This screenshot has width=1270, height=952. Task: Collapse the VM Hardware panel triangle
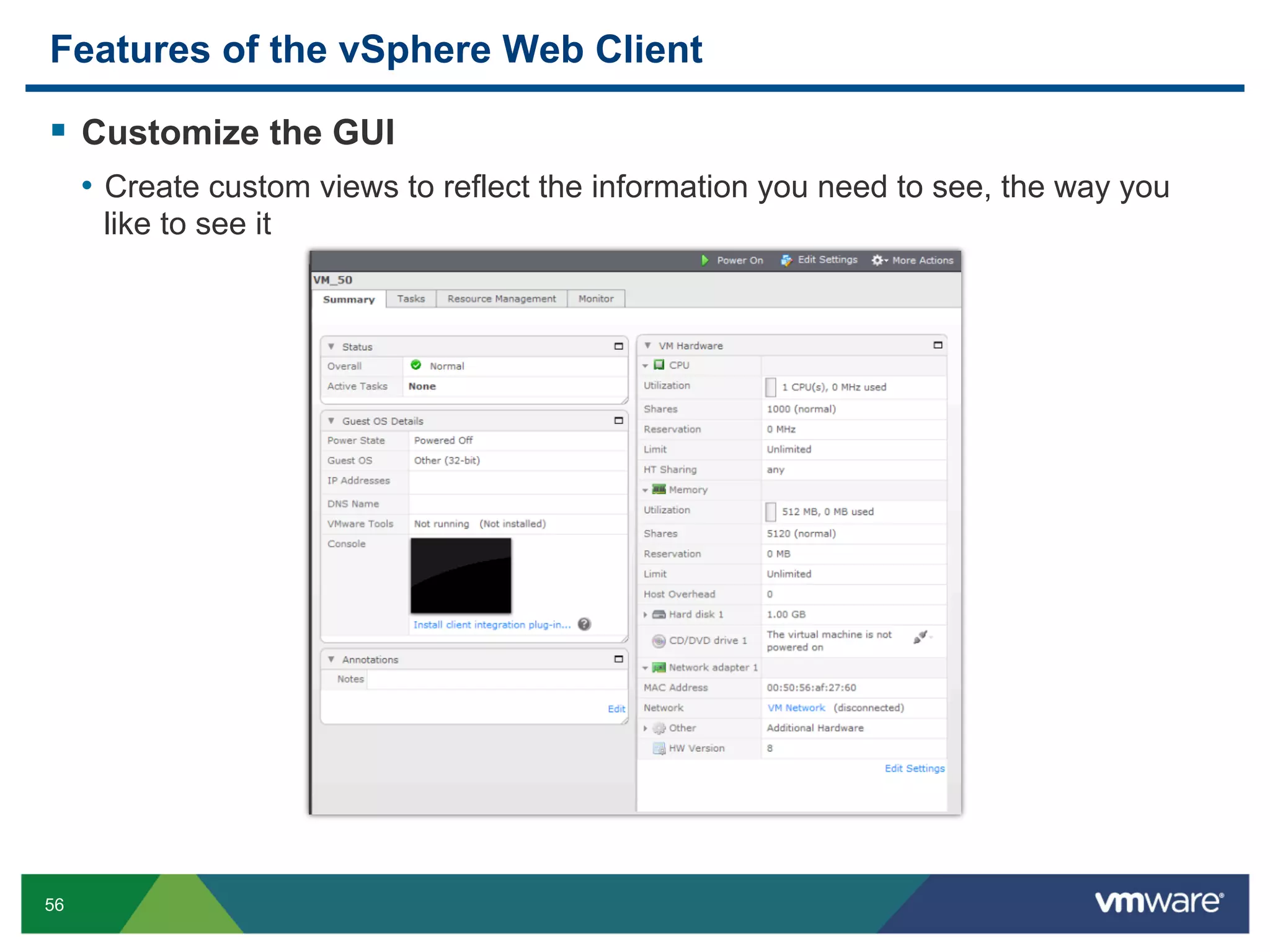tap(647, 345)
